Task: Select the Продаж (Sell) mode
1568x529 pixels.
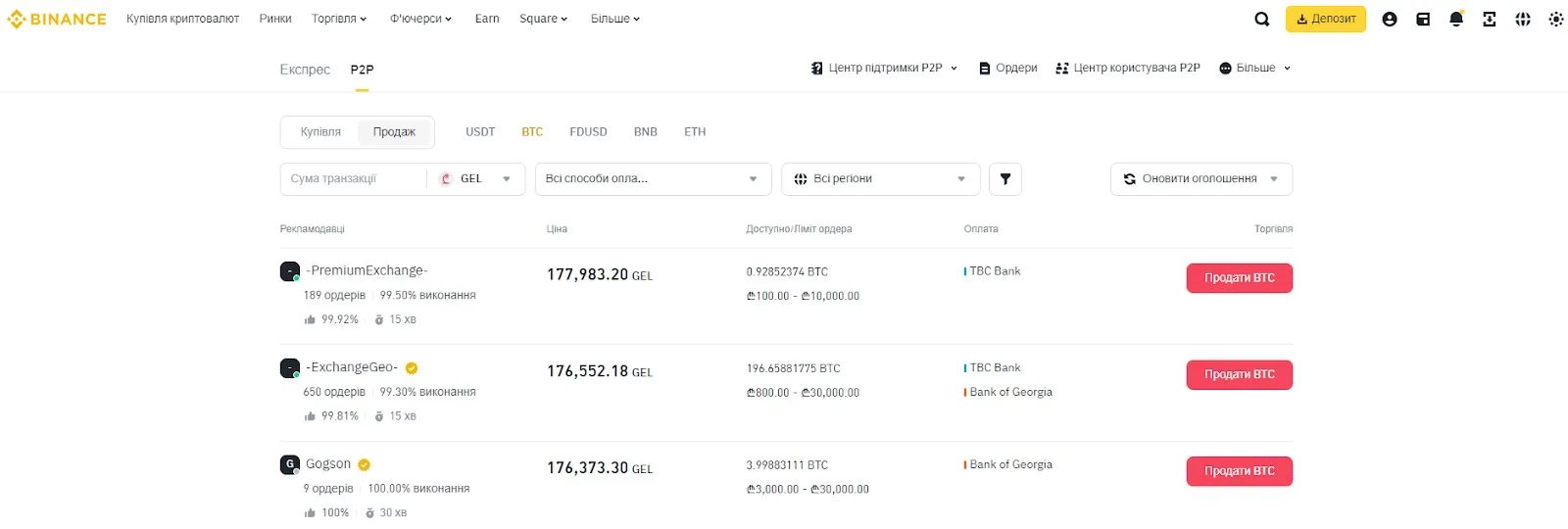Action: [394, 132]
